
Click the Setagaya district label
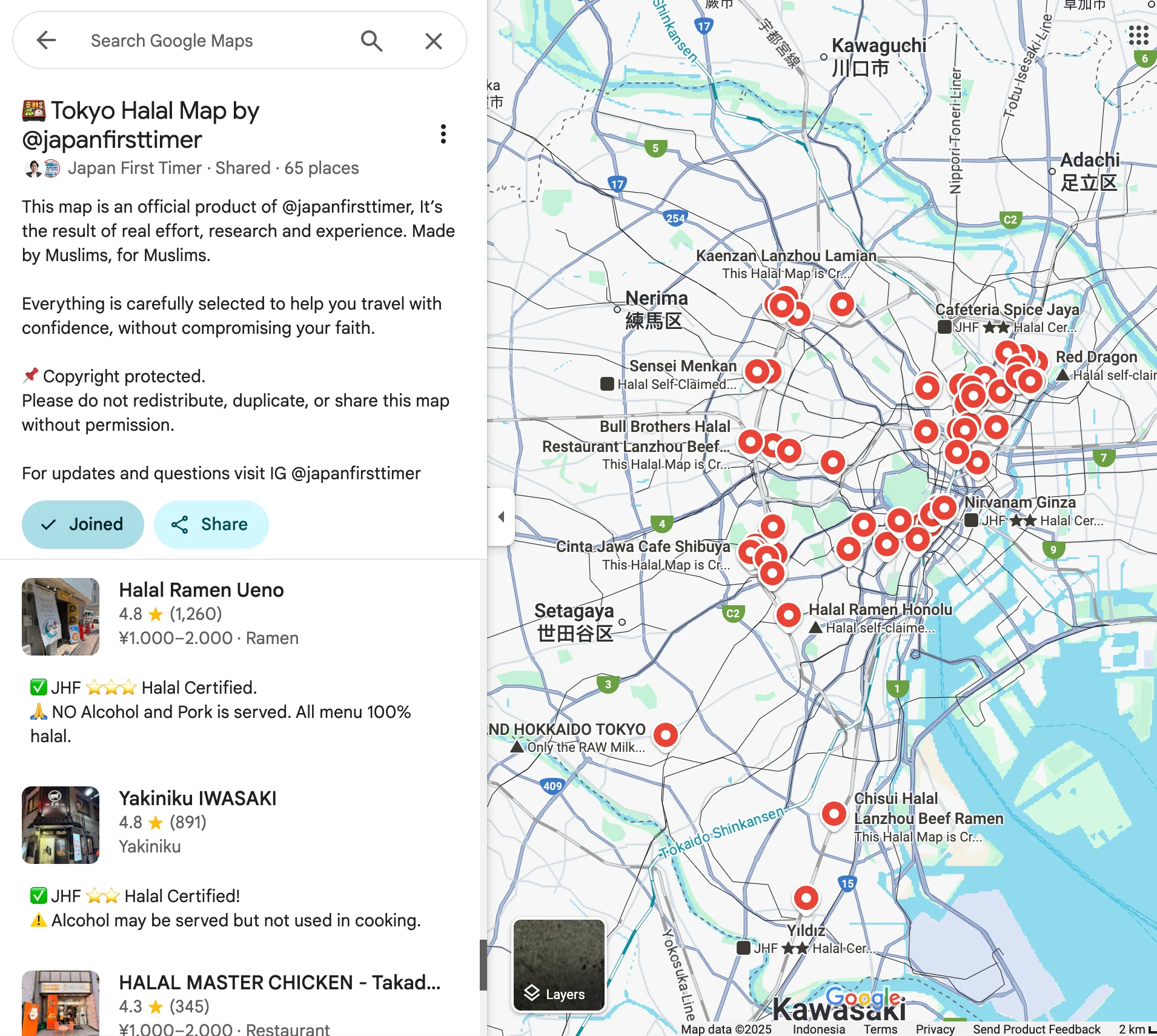point(574,622)
